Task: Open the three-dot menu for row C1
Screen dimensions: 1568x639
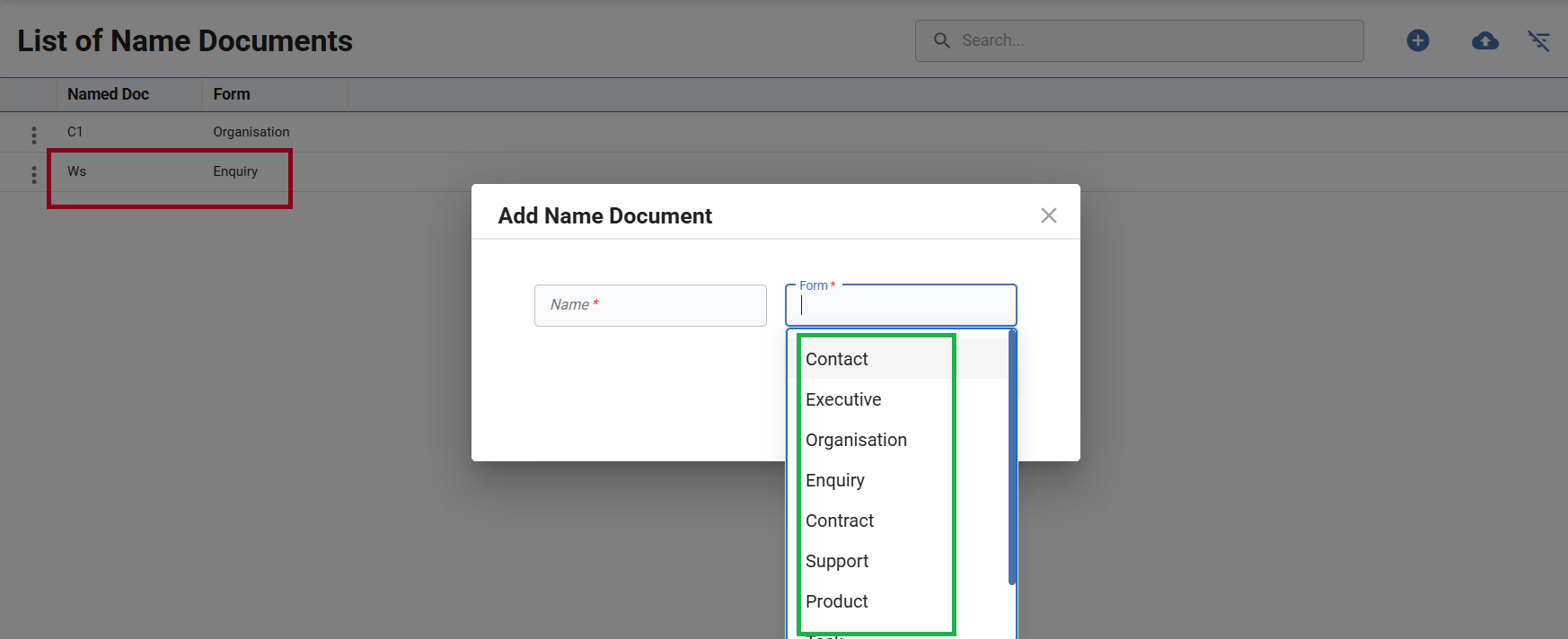Action: pos(34,135)
